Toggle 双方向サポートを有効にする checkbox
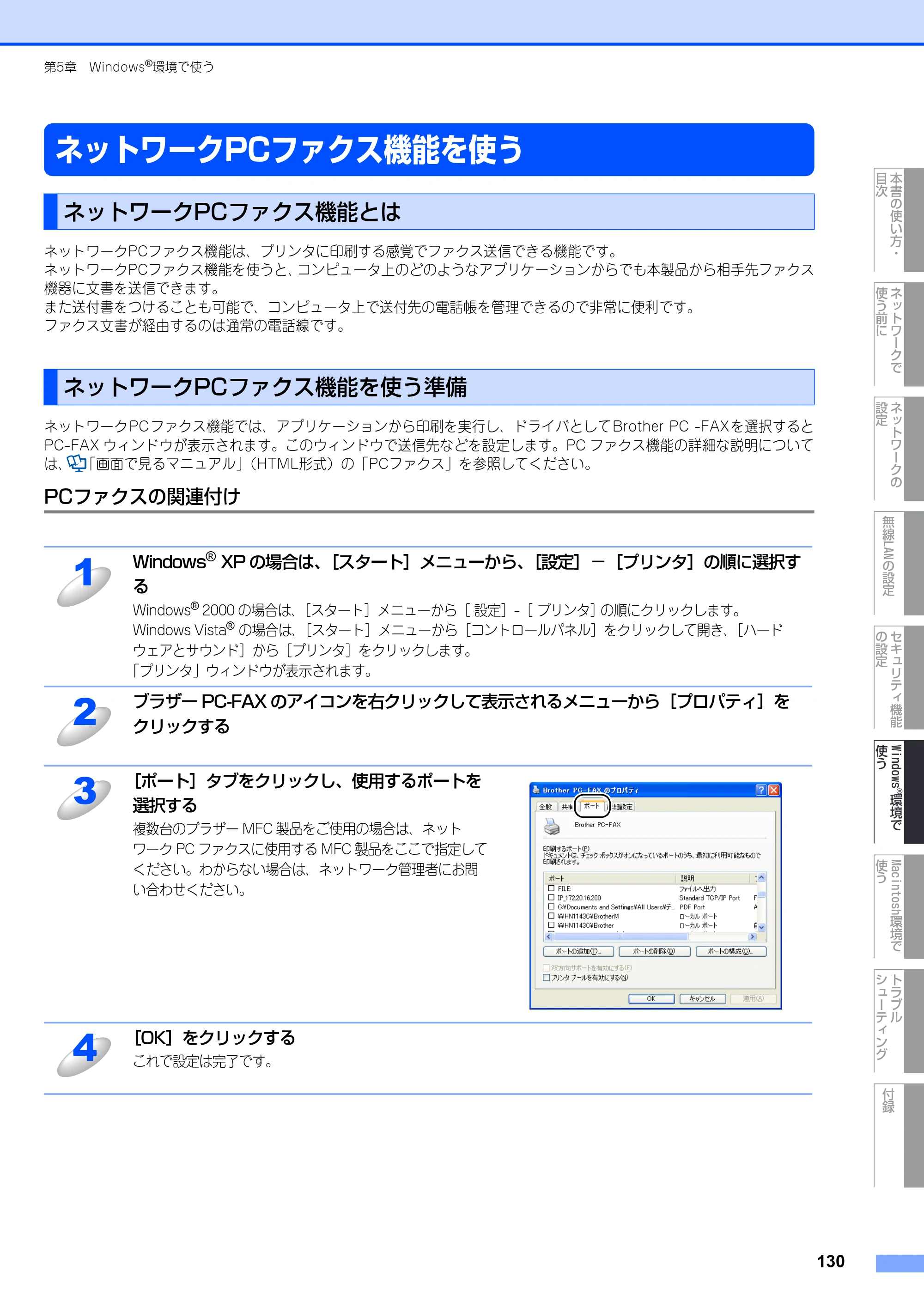Image resolution: width=924 pixels, height=1308 pixels. coord(546,968)
